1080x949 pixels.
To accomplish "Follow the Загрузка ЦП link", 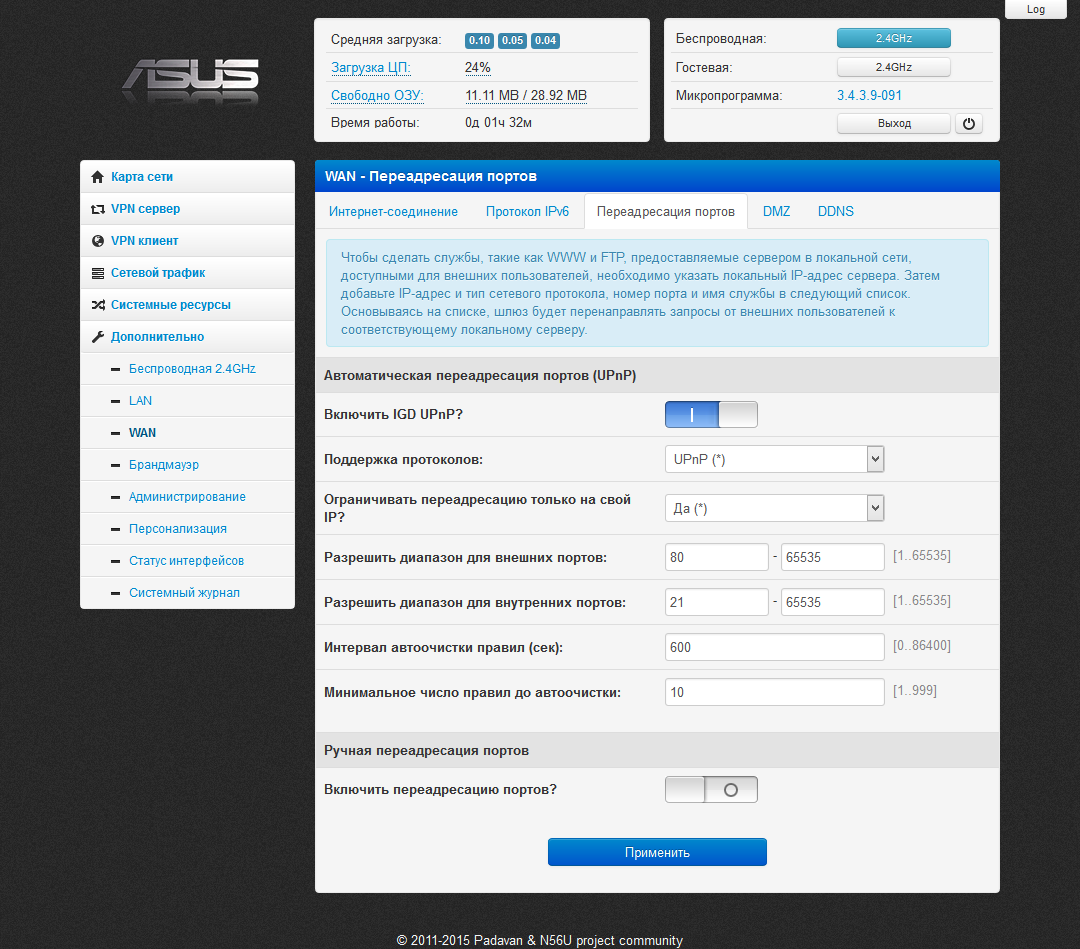I will [x=371, y=67].
